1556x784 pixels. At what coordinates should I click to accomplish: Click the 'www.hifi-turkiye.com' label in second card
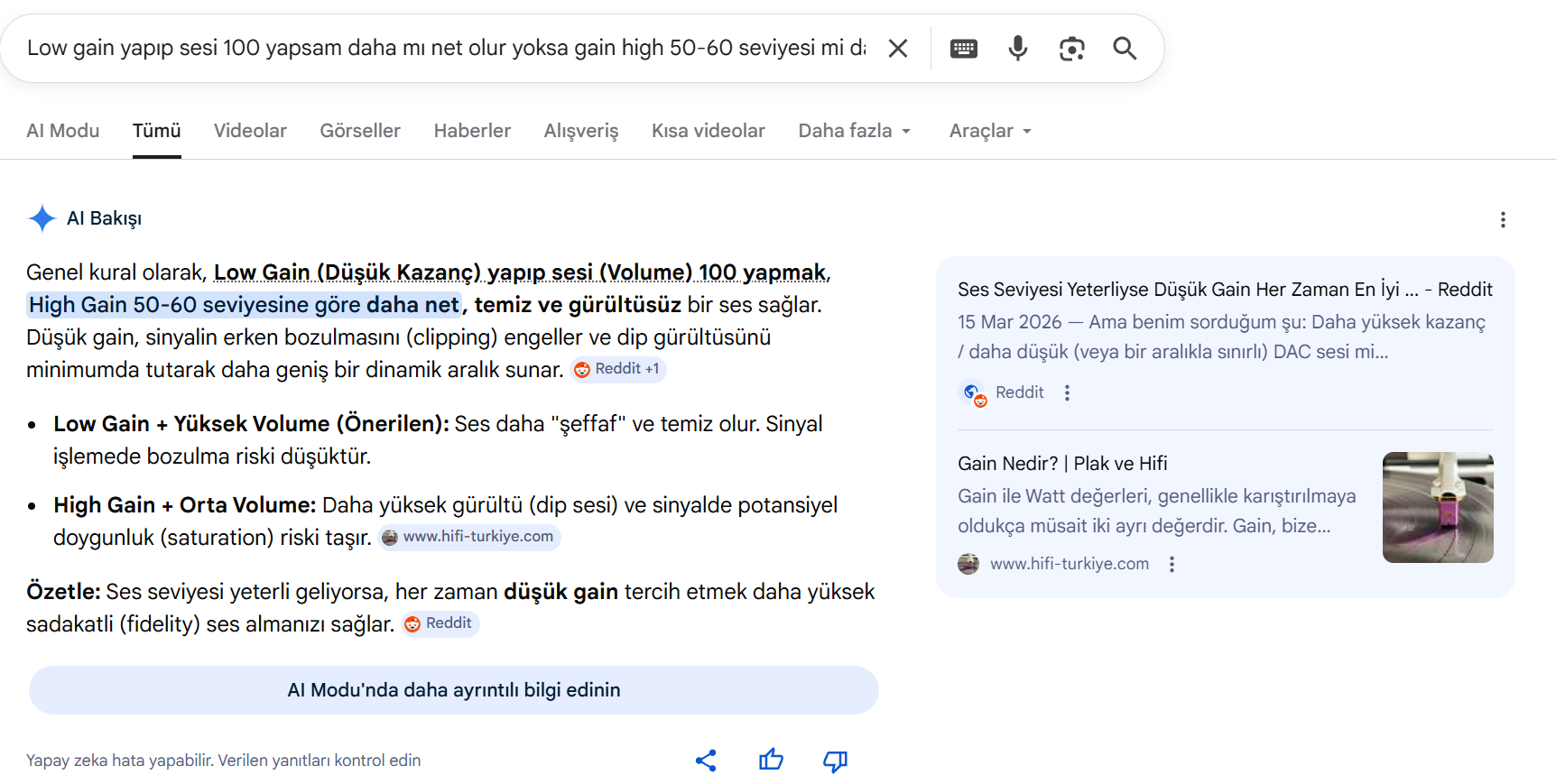(1070, 564)
